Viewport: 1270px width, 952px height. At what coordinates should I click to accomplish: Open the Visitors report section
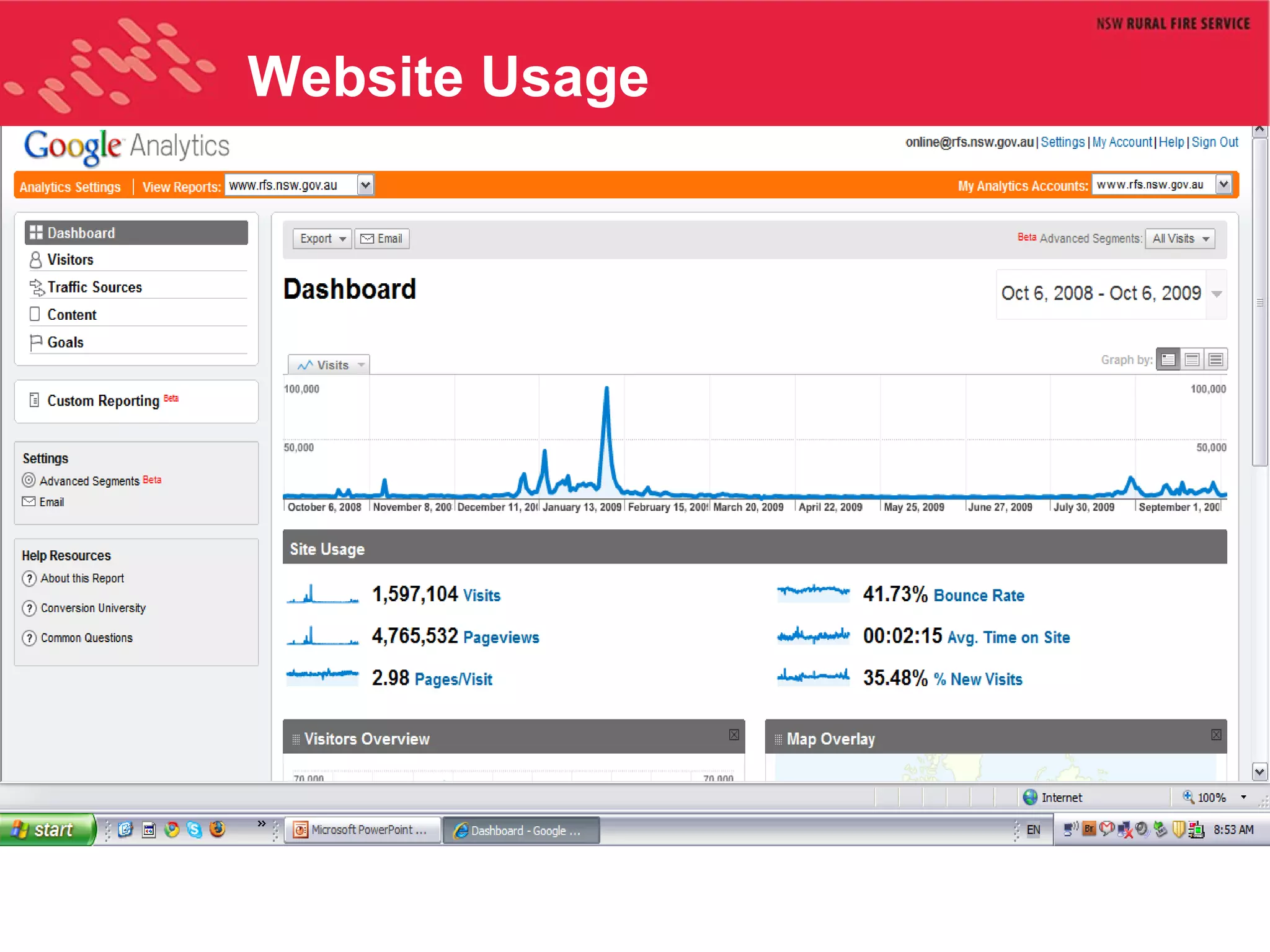(x=70, y=260)
